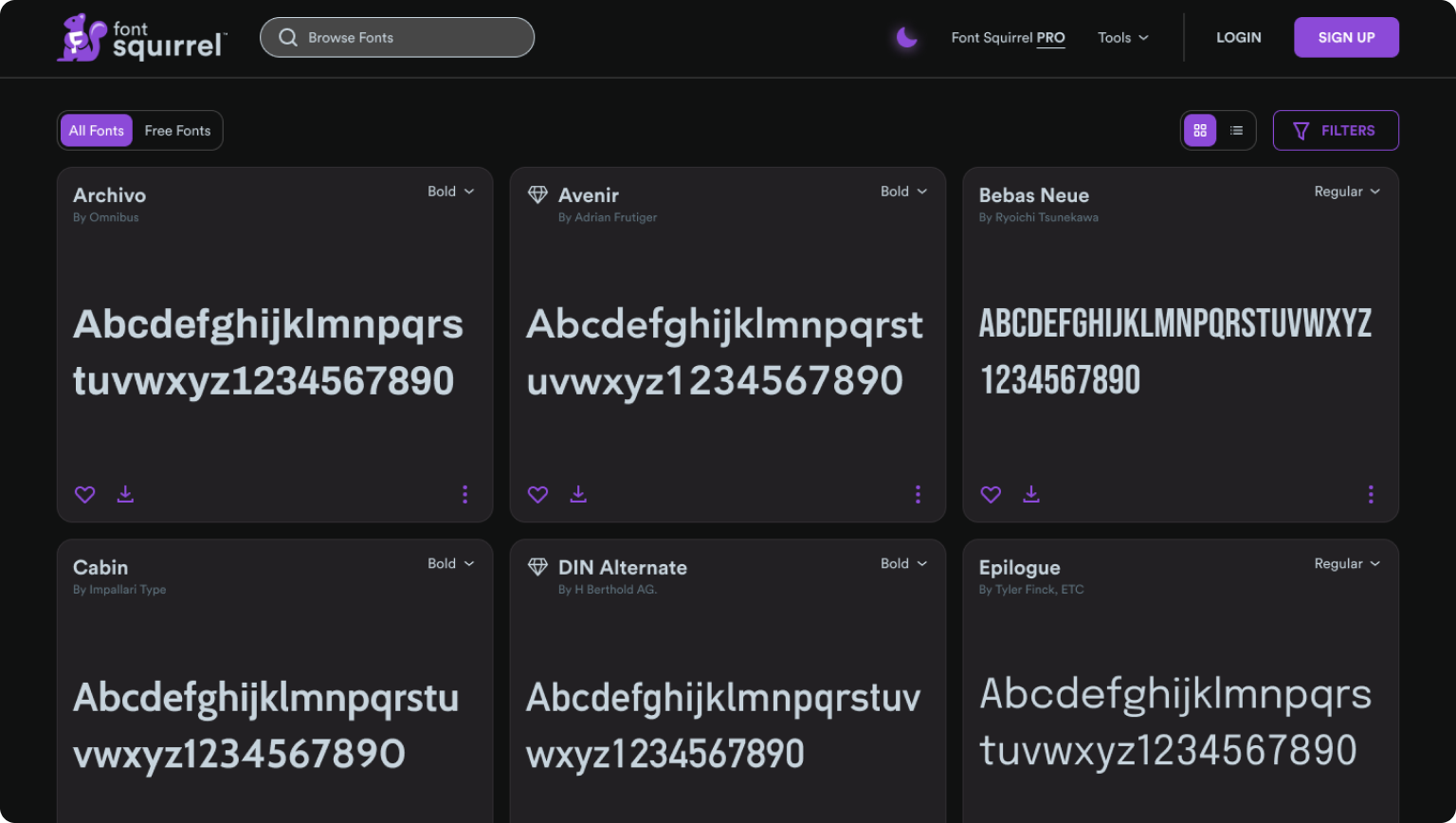This screenshot has height=823, width=1456.
Task: Click the 'By Ryoichi Tsunekawa' author text
Action: click(x=1039, y=218)
